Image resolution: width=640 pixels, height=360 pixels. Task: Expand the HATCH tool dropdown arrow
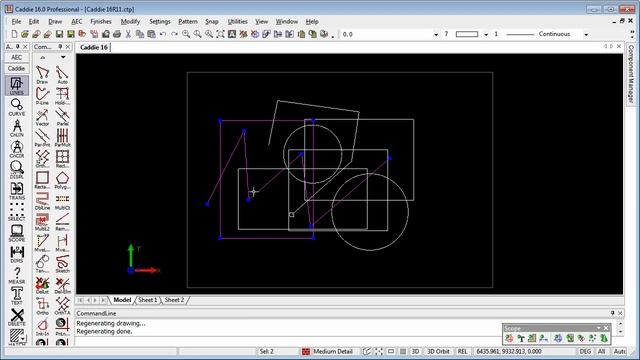pyautogui.click(x=23, y=338)
